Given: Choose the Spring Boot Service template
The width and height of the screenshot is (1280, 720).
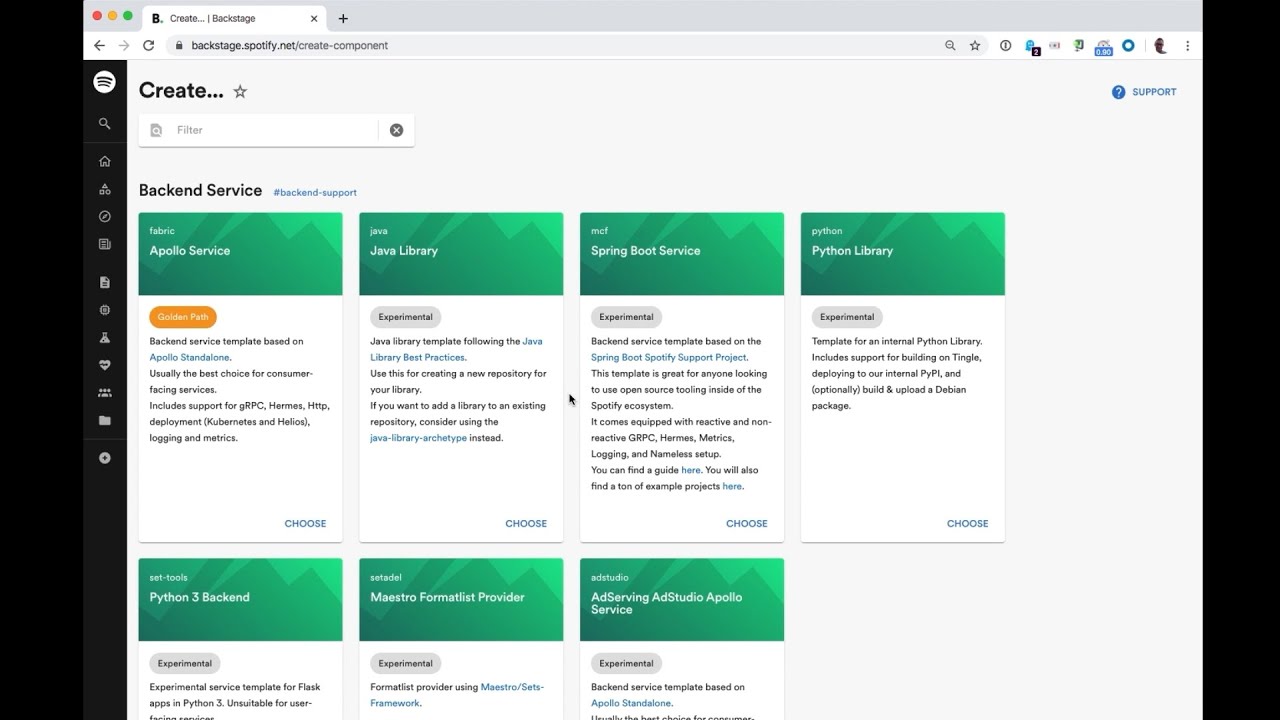Looking at the screenshot, I should [747, 523].
